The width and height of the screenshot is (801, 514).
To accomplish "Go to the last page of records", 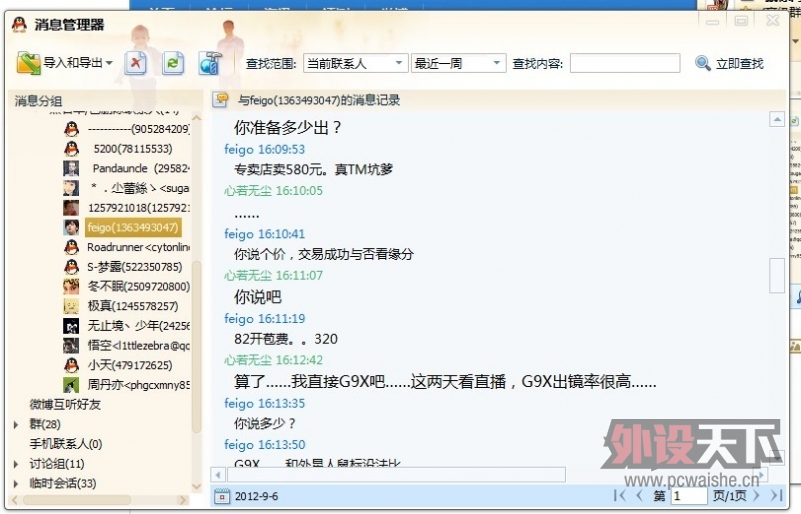I will click(x=776, y=495).
